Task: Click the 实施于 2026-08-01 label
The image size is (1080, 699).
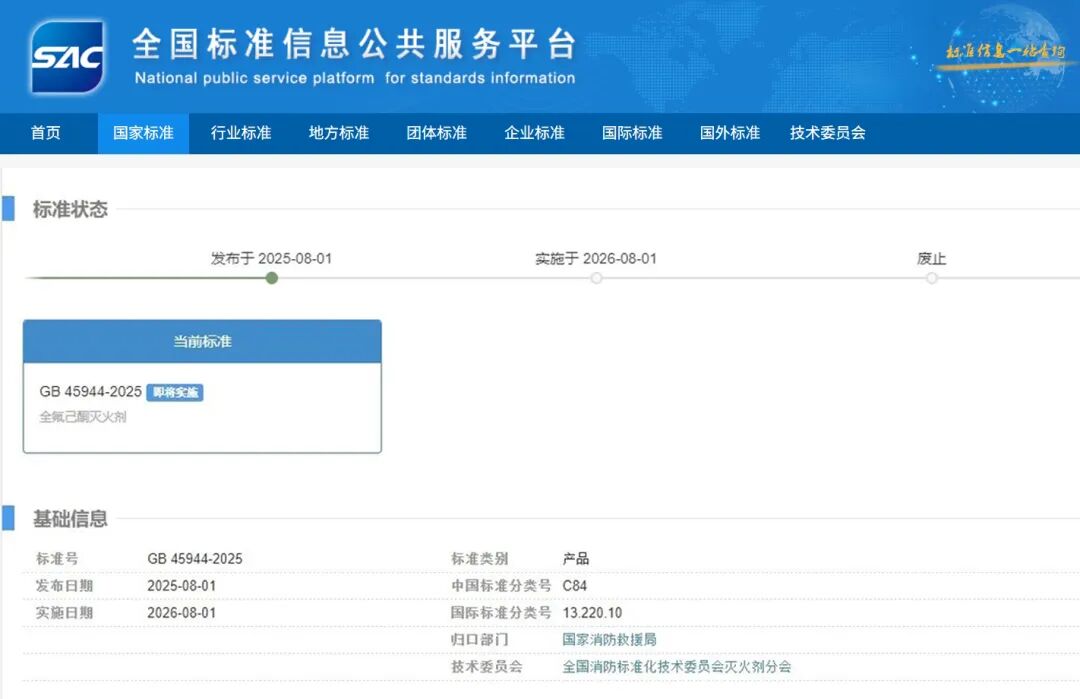Action: [x=596, y=259]
